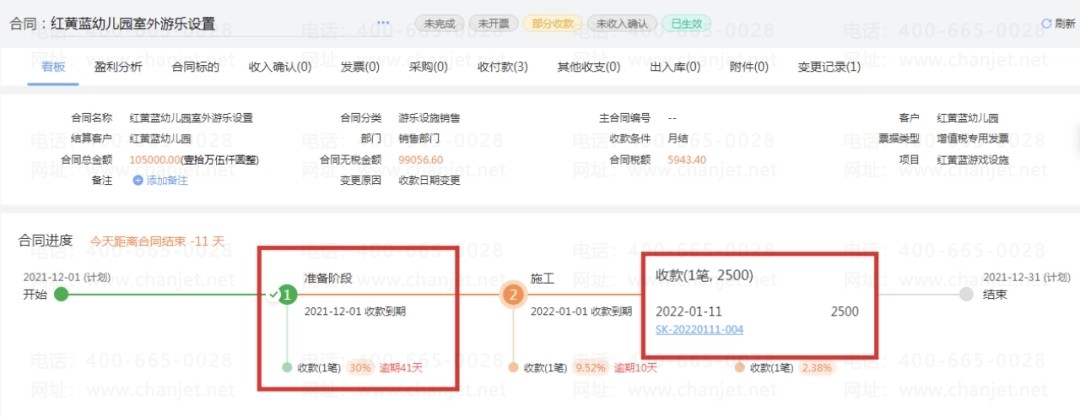This screenshot has width=1080, height=417.
Task: Click the refresh icon at top right
Action: pos(1046,23)
